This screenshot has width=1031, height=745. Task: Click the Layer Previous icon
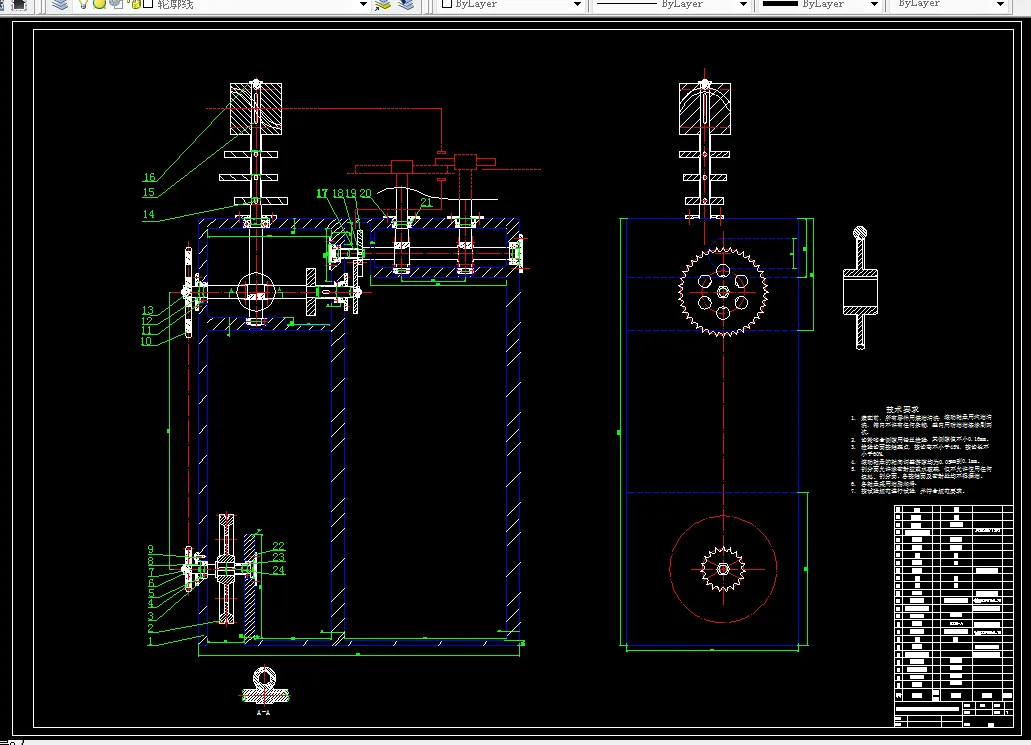406,4
